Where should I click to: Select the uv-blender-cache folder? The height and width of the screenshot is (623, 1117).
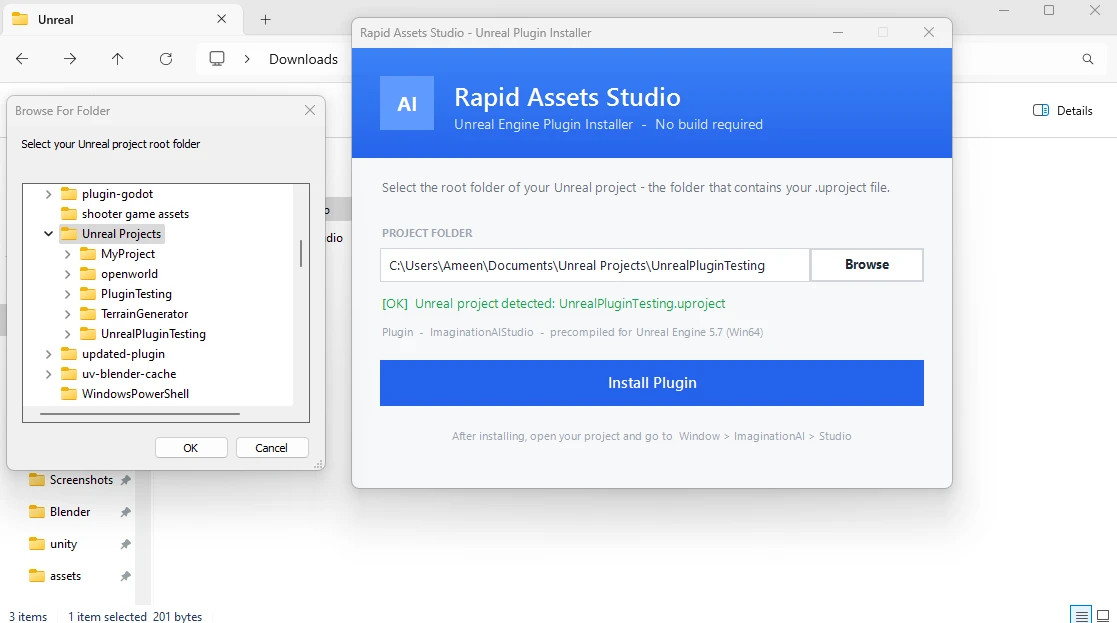coord(119,373)
